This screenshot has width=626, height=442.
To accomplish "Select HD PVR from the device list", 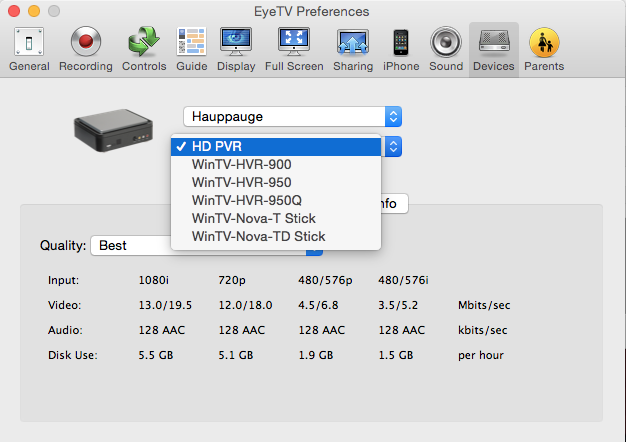I will coord(276,146).
